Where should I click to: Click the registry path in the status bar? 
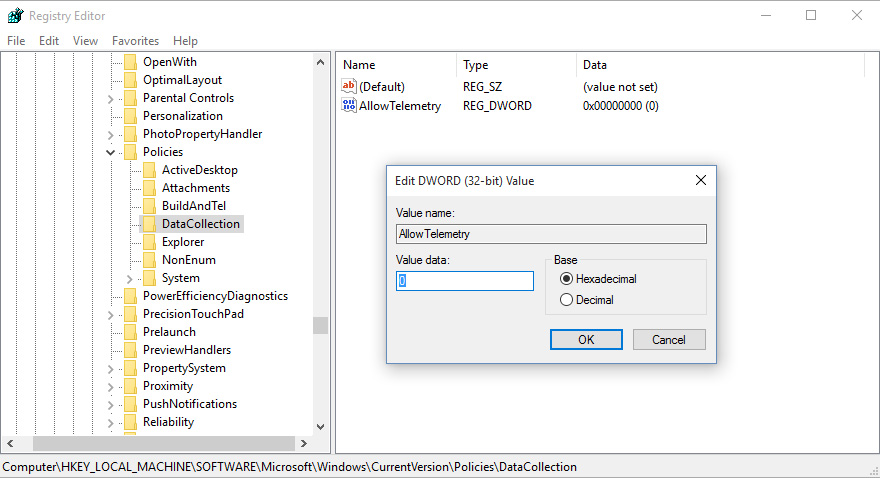[x=290, y=467]
